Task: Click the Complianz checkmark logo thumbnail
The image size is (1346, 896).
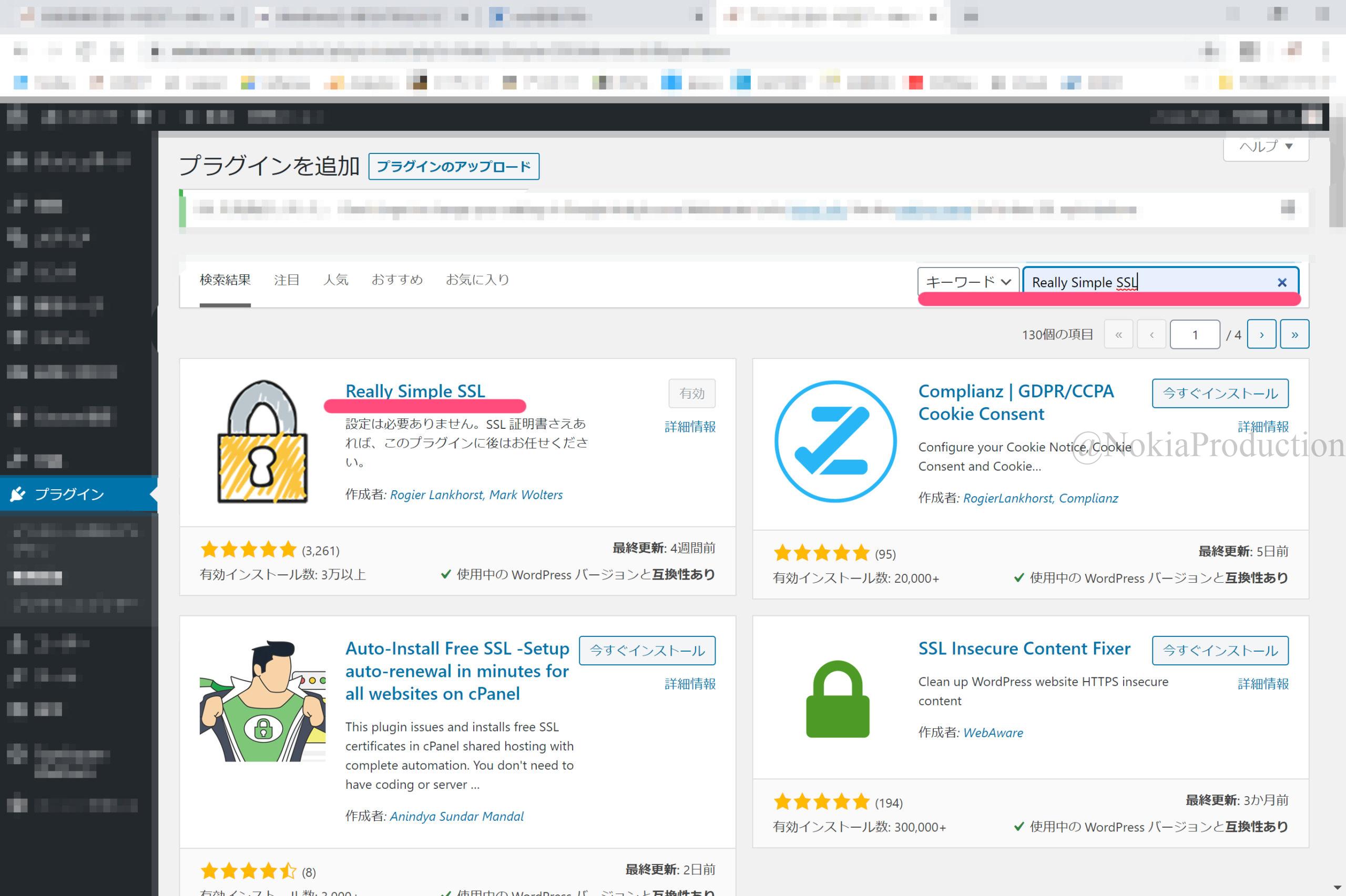Action: point(835,442)
